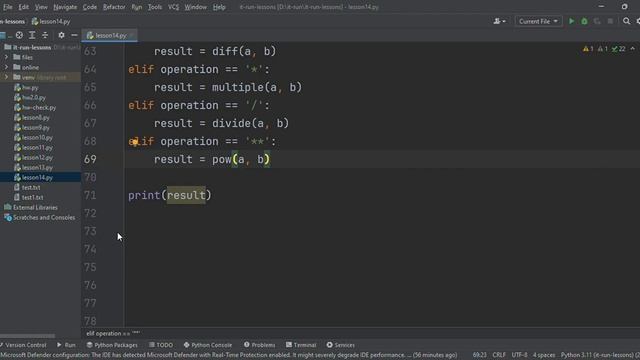Click the elif operation breadcrumb below editor

coord(113,333)
